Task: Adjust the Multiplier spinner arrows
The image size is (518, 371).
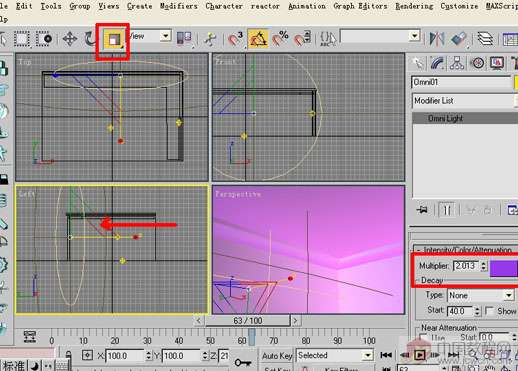Action: click(x=483, y=266)
